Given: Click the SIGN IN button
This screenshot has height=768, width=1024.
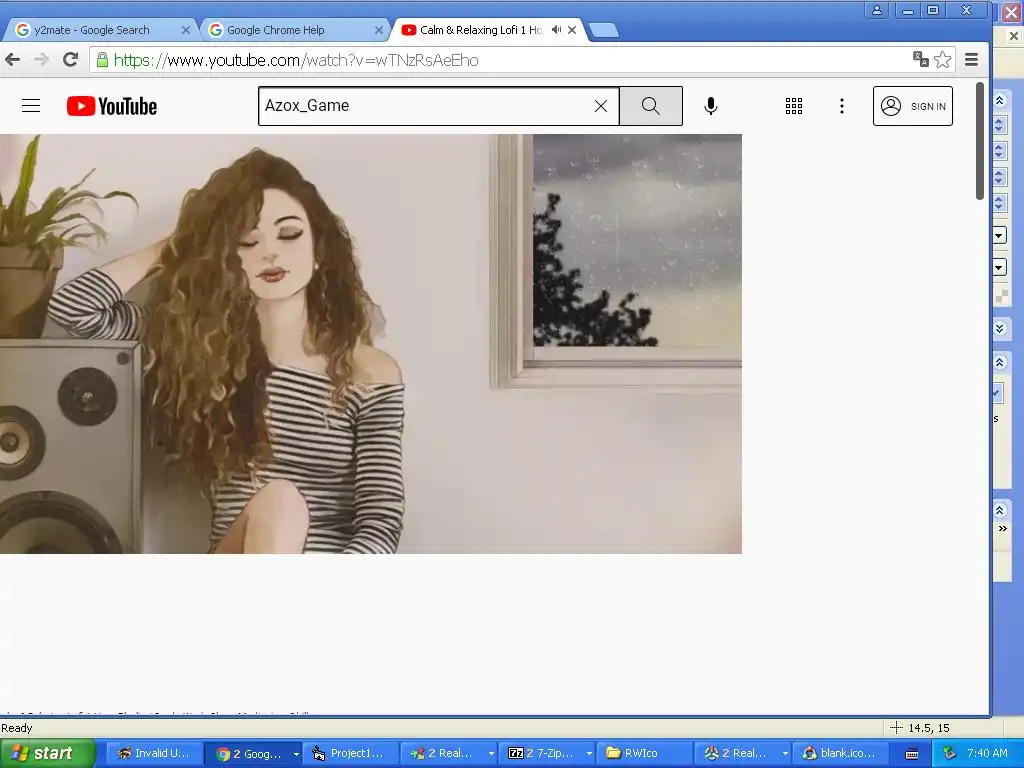Looking at the screenshot, I should click(x=912, y=106).
